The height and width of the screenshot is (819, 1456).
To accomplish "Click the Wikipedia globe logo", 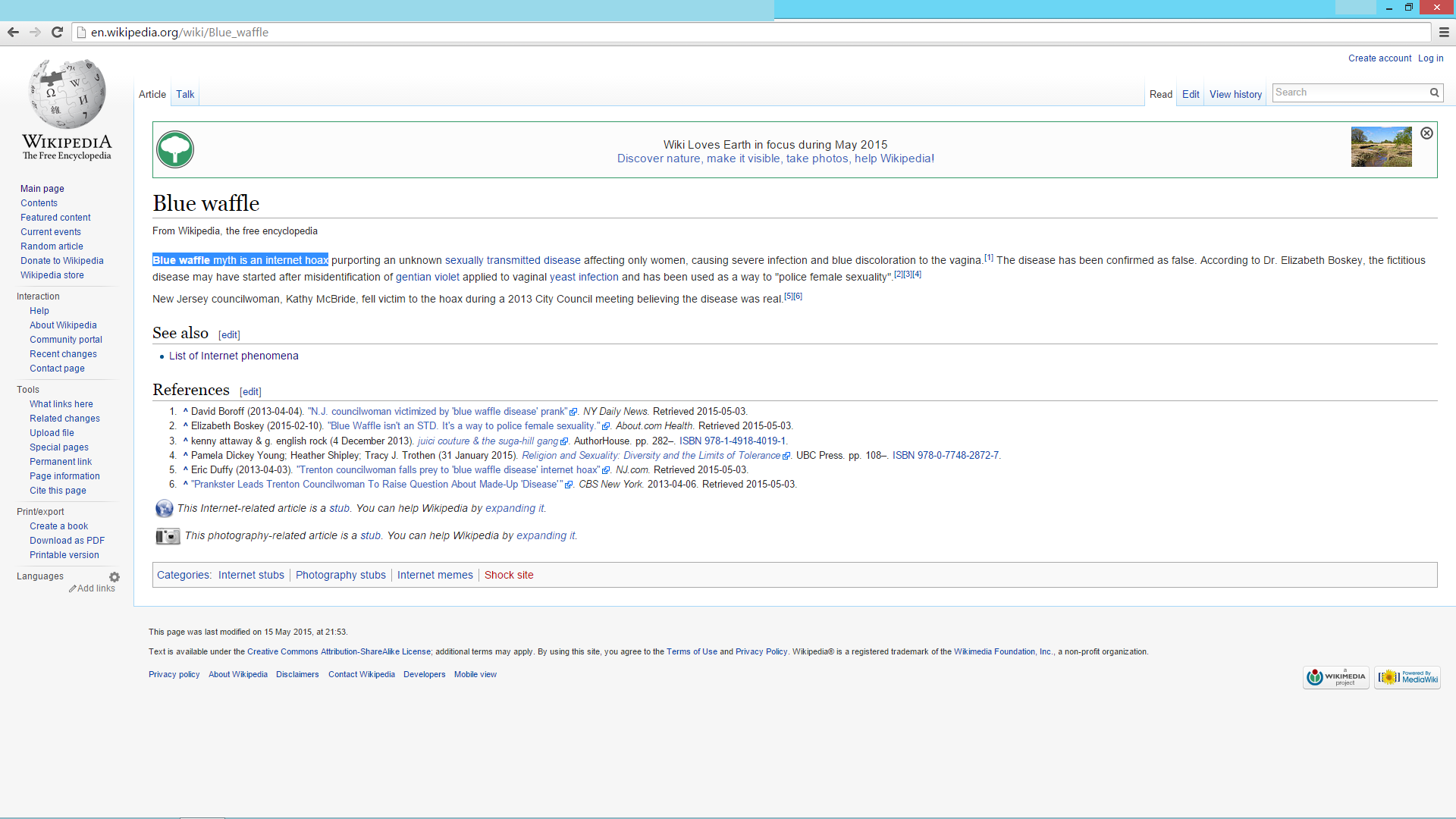I will 67,94.
